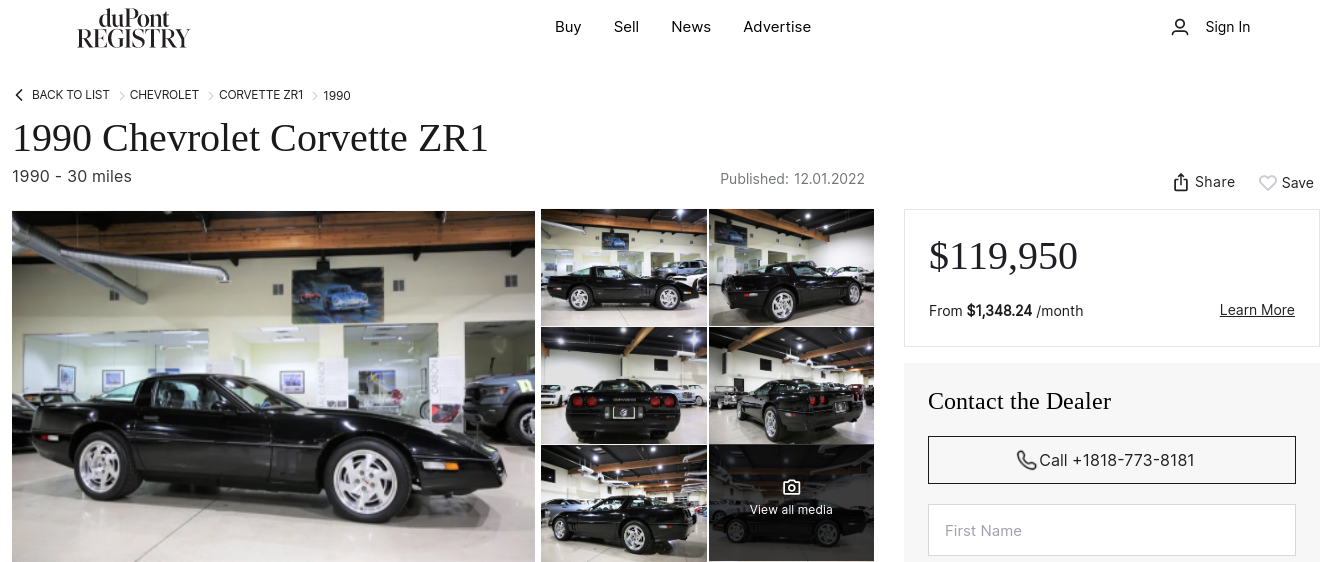Screen dimensions: 1321x562
Task: Click the Share upload icon
Action: coord(1181,182)
